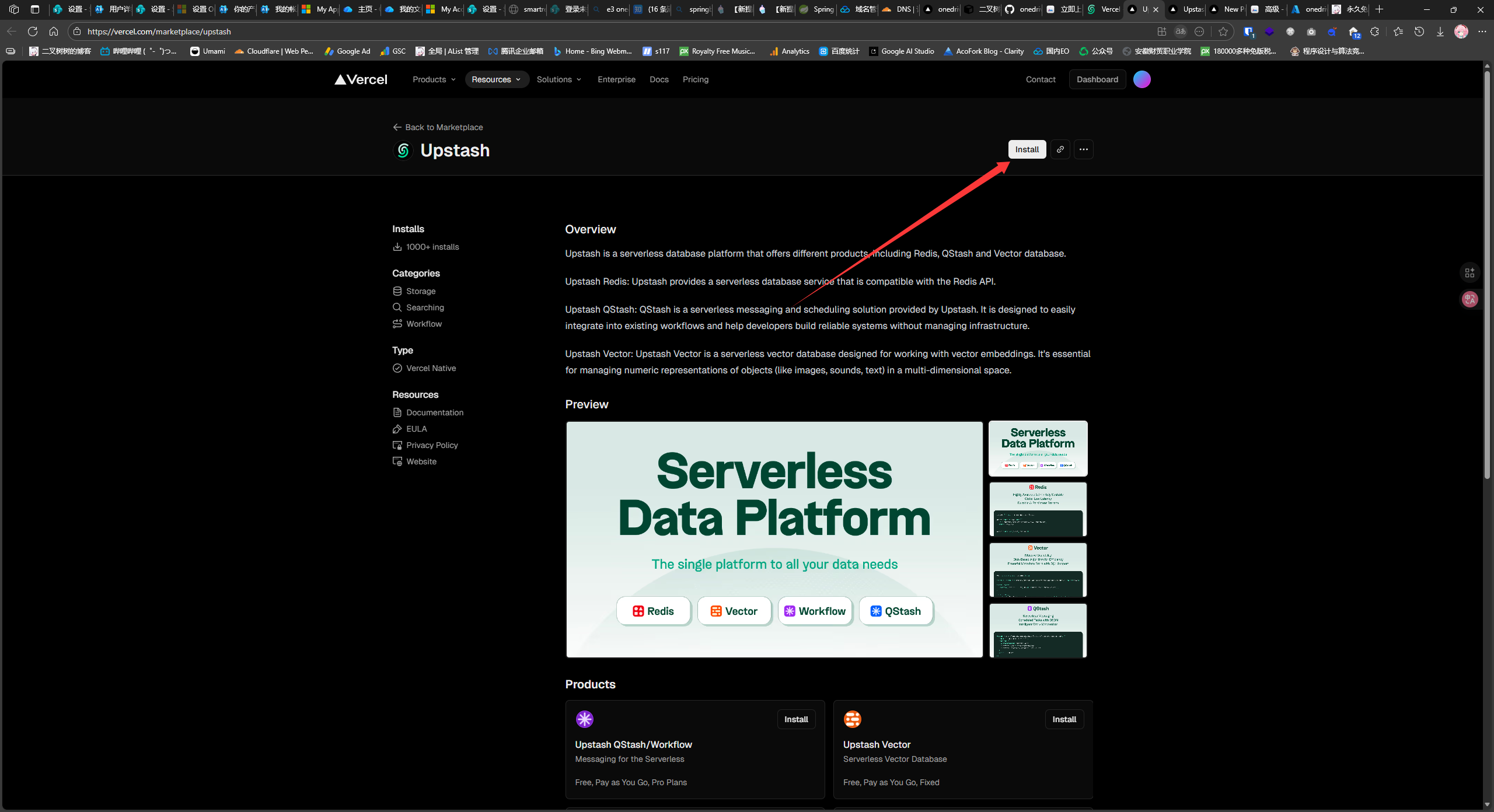Expand the Products dropdown menu
Screen dimensions: 1494x812
434,79
